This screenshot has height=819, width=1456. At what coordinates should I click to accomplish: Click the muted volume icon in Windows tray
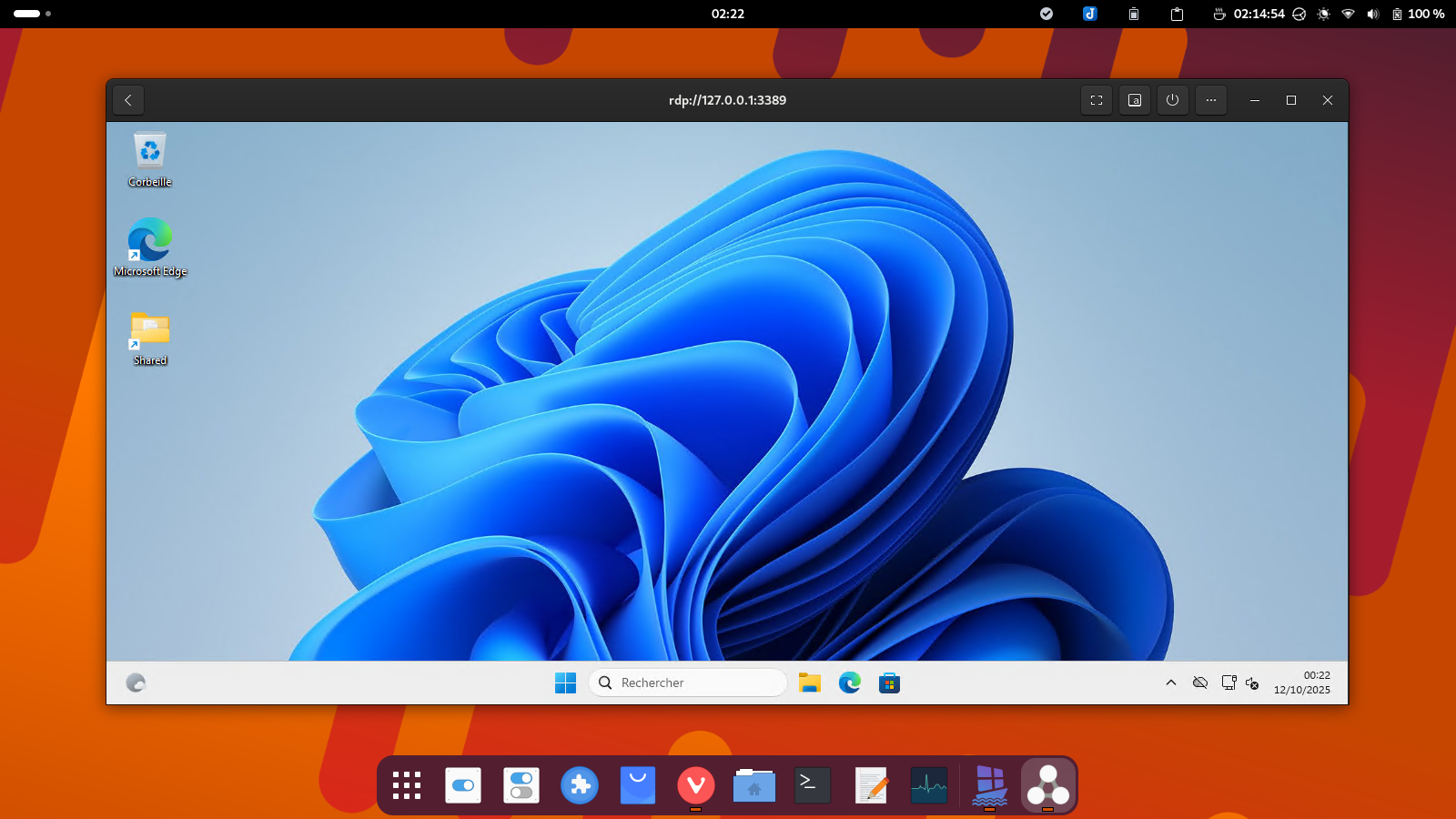1253,682
